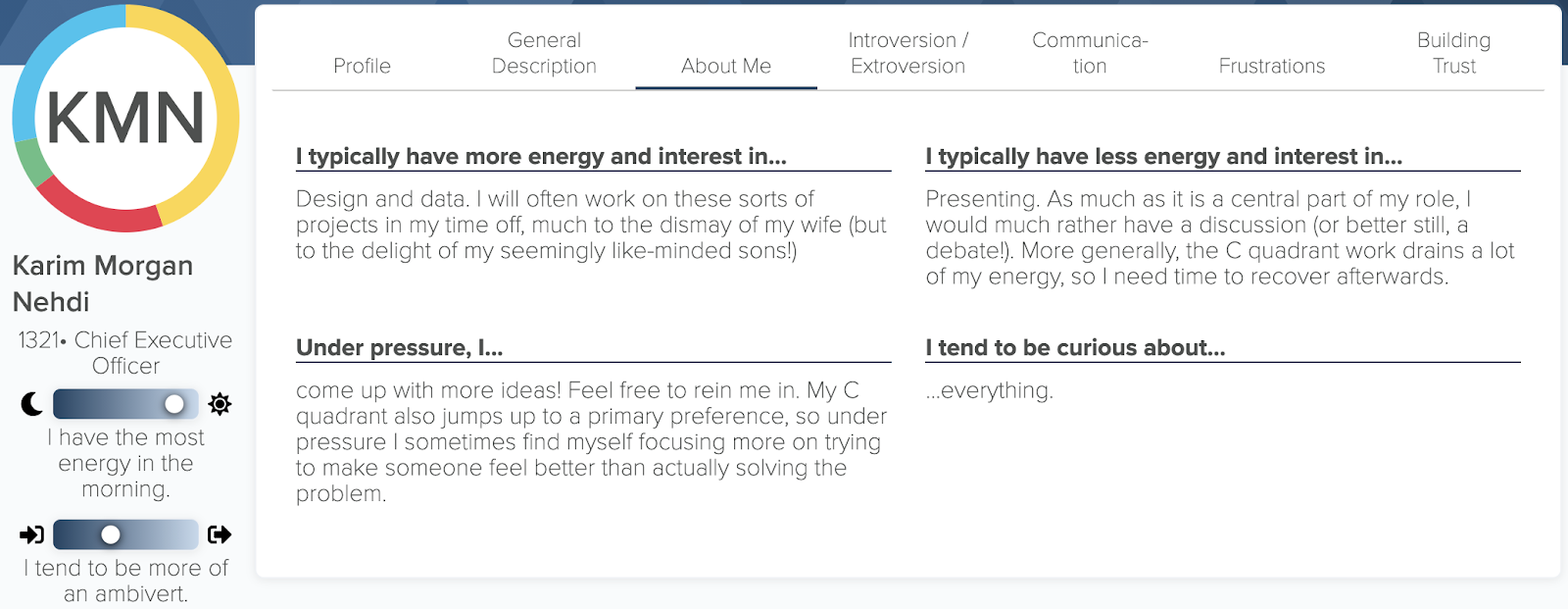Click the crescent moon night icon
Image resolution: width=1568 pixels, height=609 pixels.
[x=31, y=404]
